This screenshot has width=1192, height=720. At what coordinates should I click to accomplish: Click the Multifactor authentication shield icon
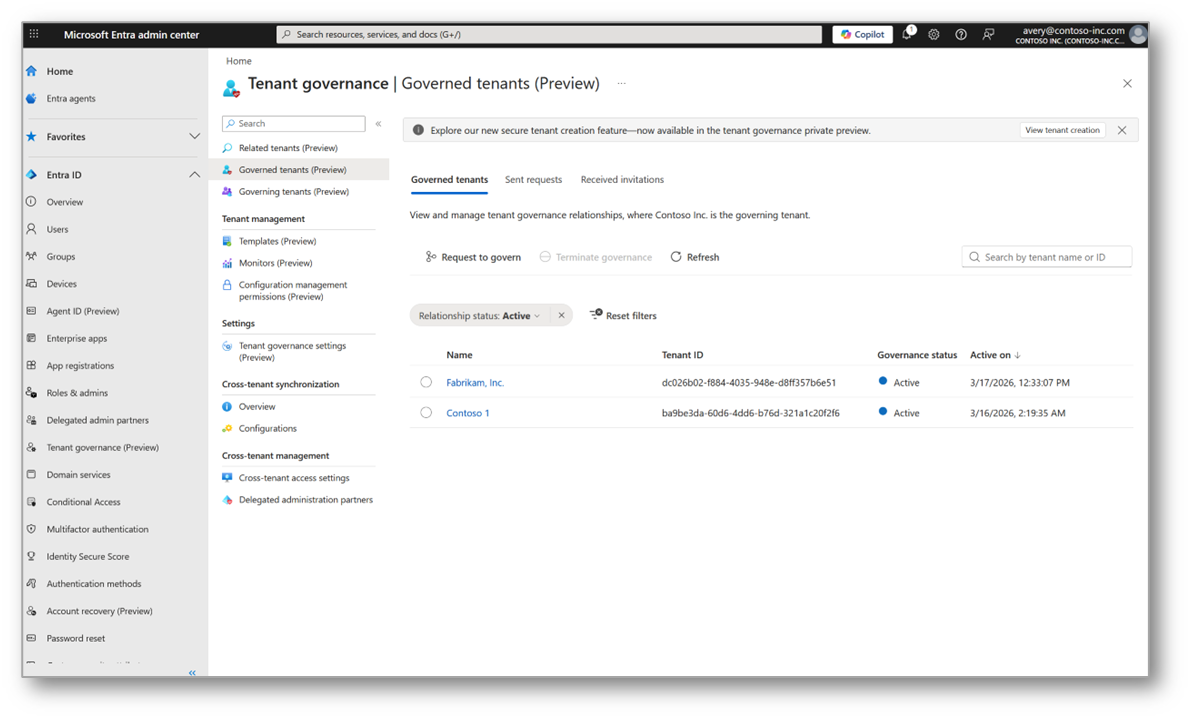coord(31,529)
